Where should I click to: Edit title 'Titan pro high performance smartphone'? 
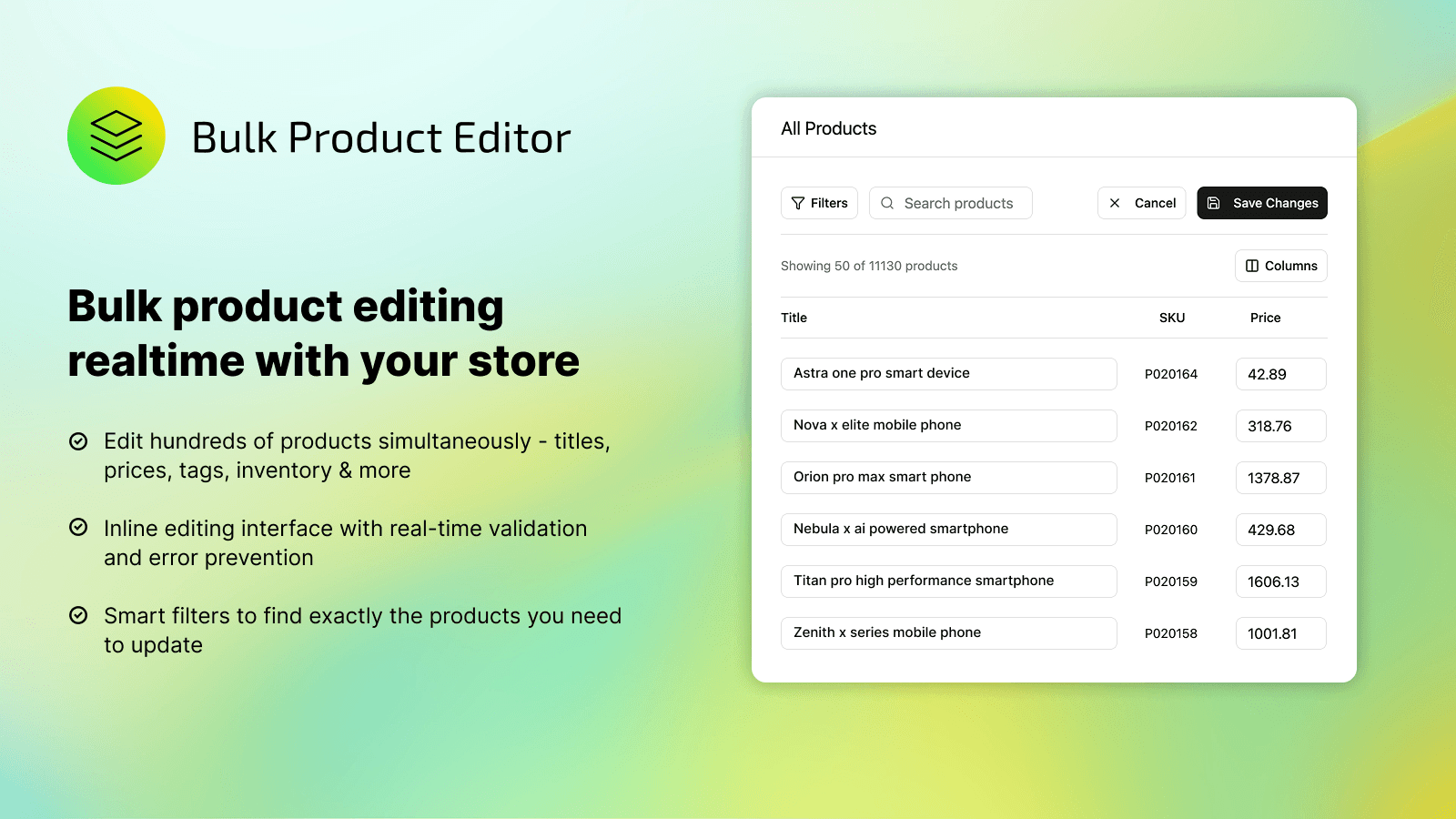pyautogui.click(x=949, y=581)
